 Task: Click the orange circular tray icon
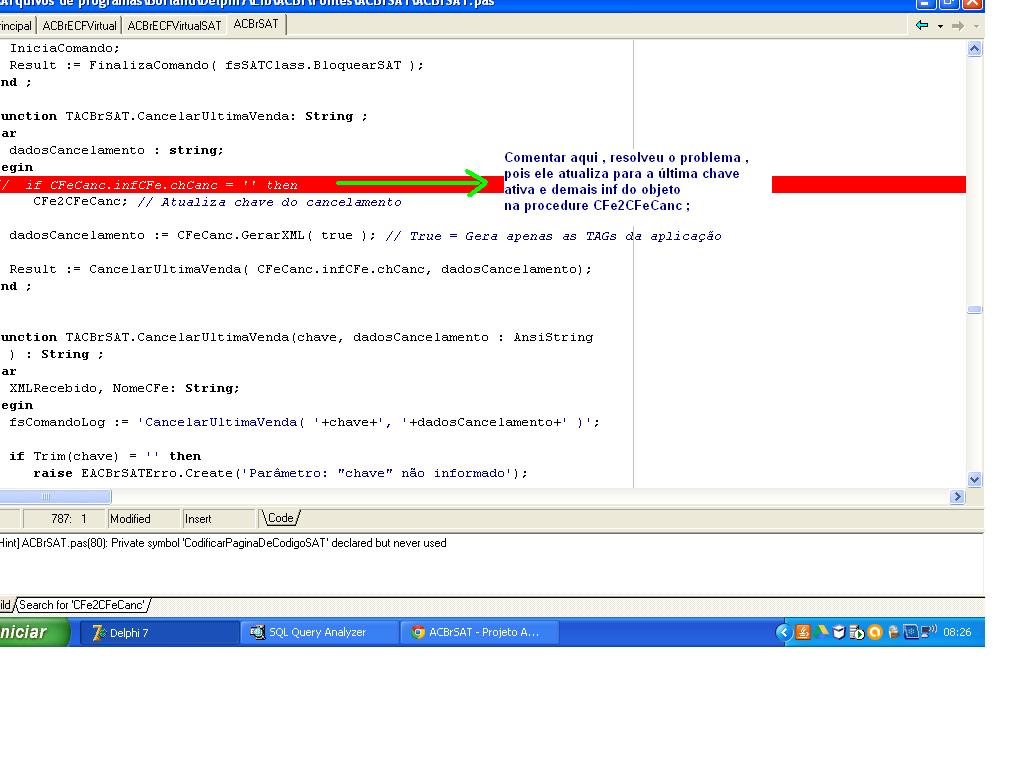tap(875, 632)
